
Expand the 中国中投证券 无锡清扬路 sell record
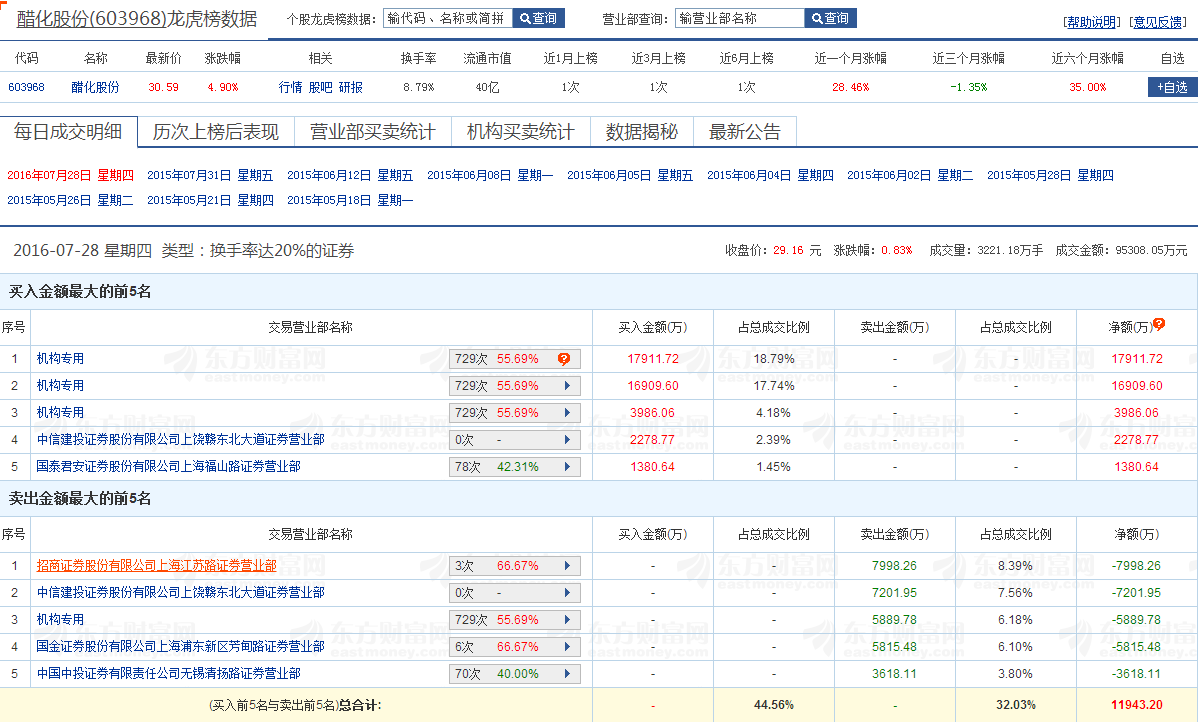[x=565, y=673]
